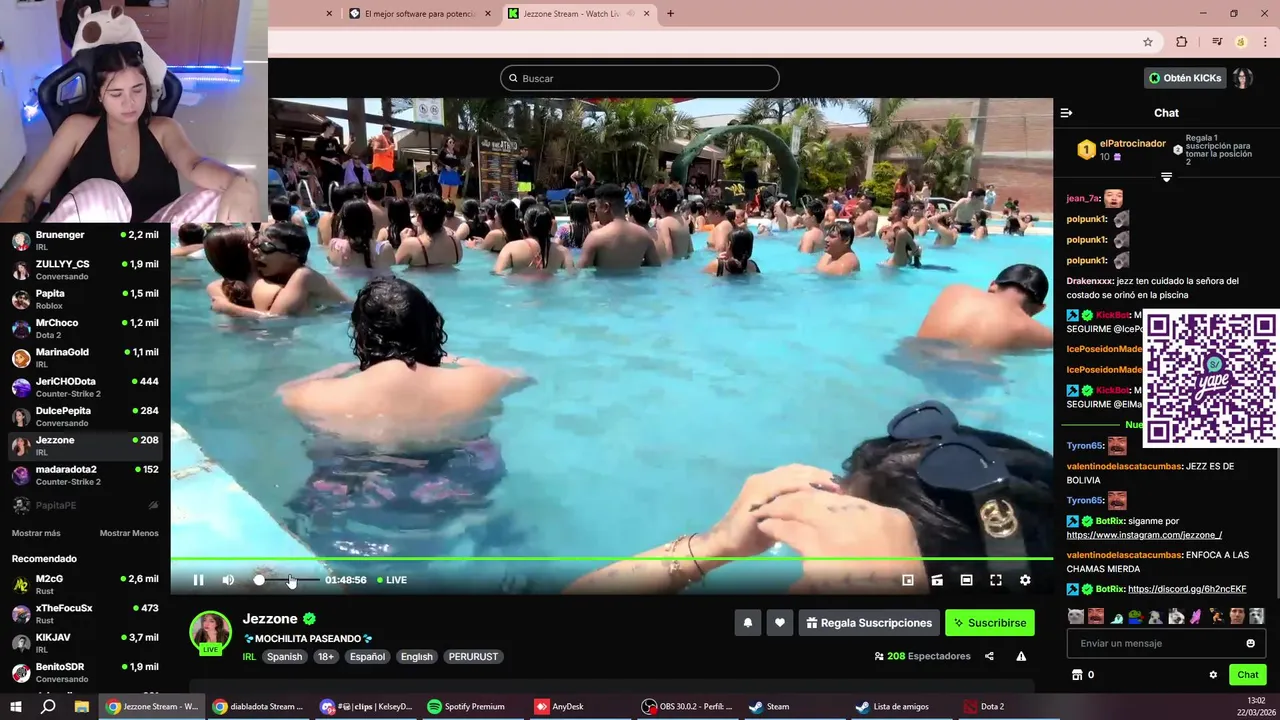This screenshot has height=720, width=1280.
Task: Click the green stream progress bar
Action: coord(612,558)
